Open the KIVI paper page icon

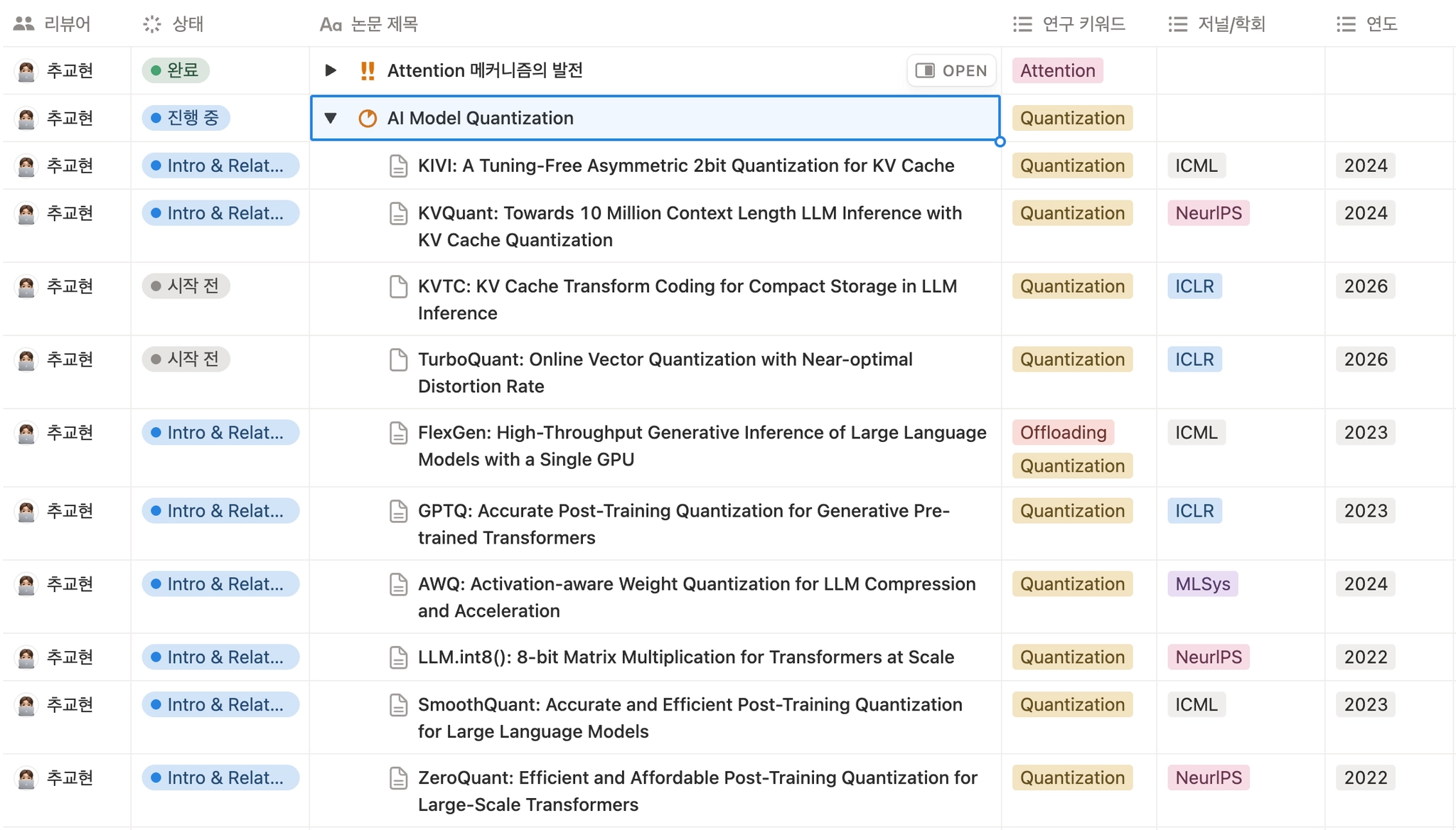click(x=398, y=166)
